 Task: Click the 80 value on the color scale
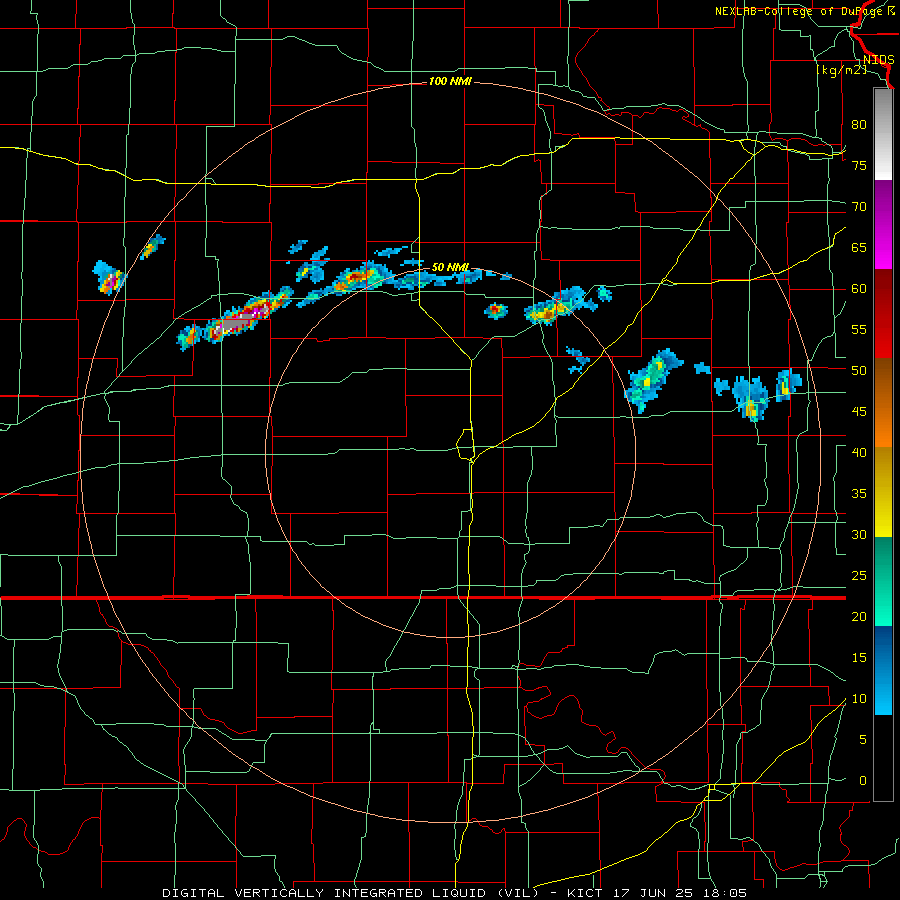tap(859, 125)
